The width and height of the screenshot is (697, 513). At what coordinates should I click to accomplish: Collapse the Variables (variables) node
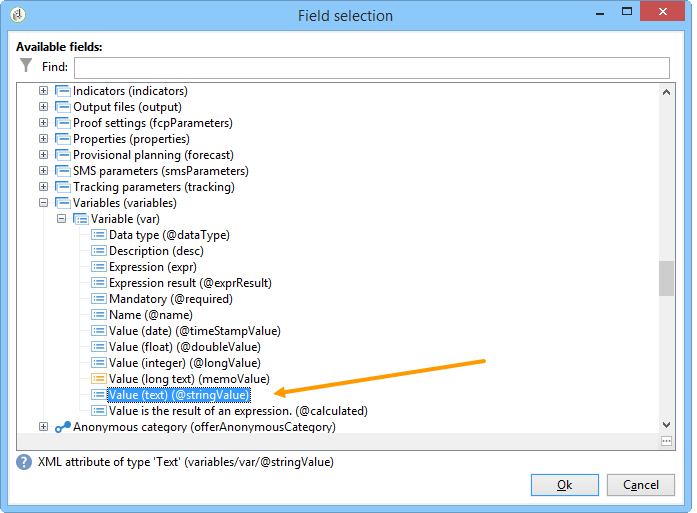click(x=43, y=203)
